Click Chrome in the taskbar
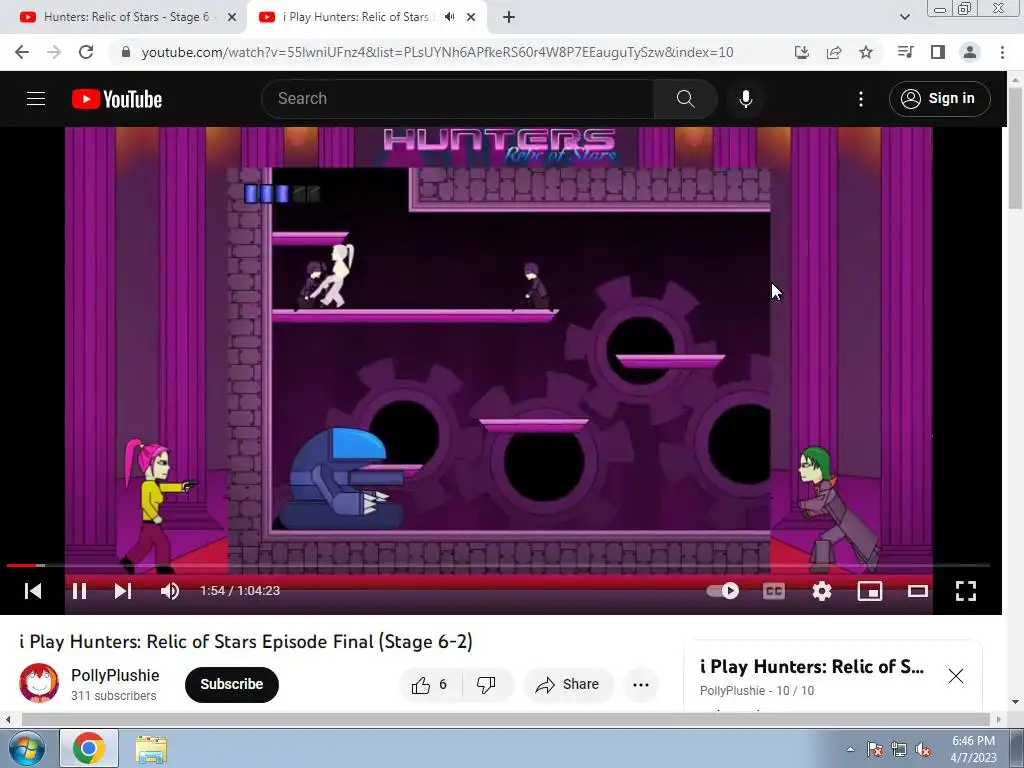Viewport: 1024px width, 768px height. [89, 748]
